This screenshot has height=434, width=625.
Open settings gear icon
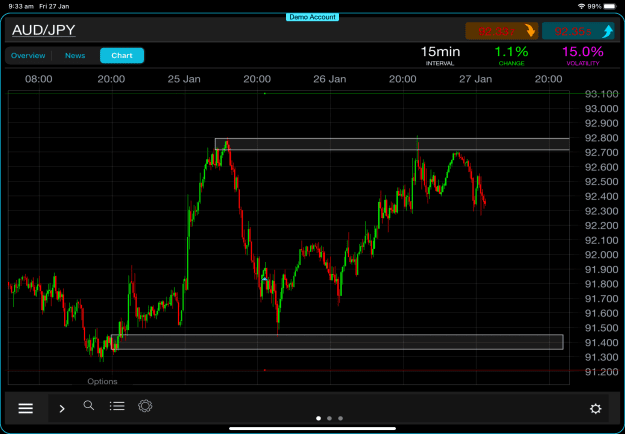(x=596, y=408)
